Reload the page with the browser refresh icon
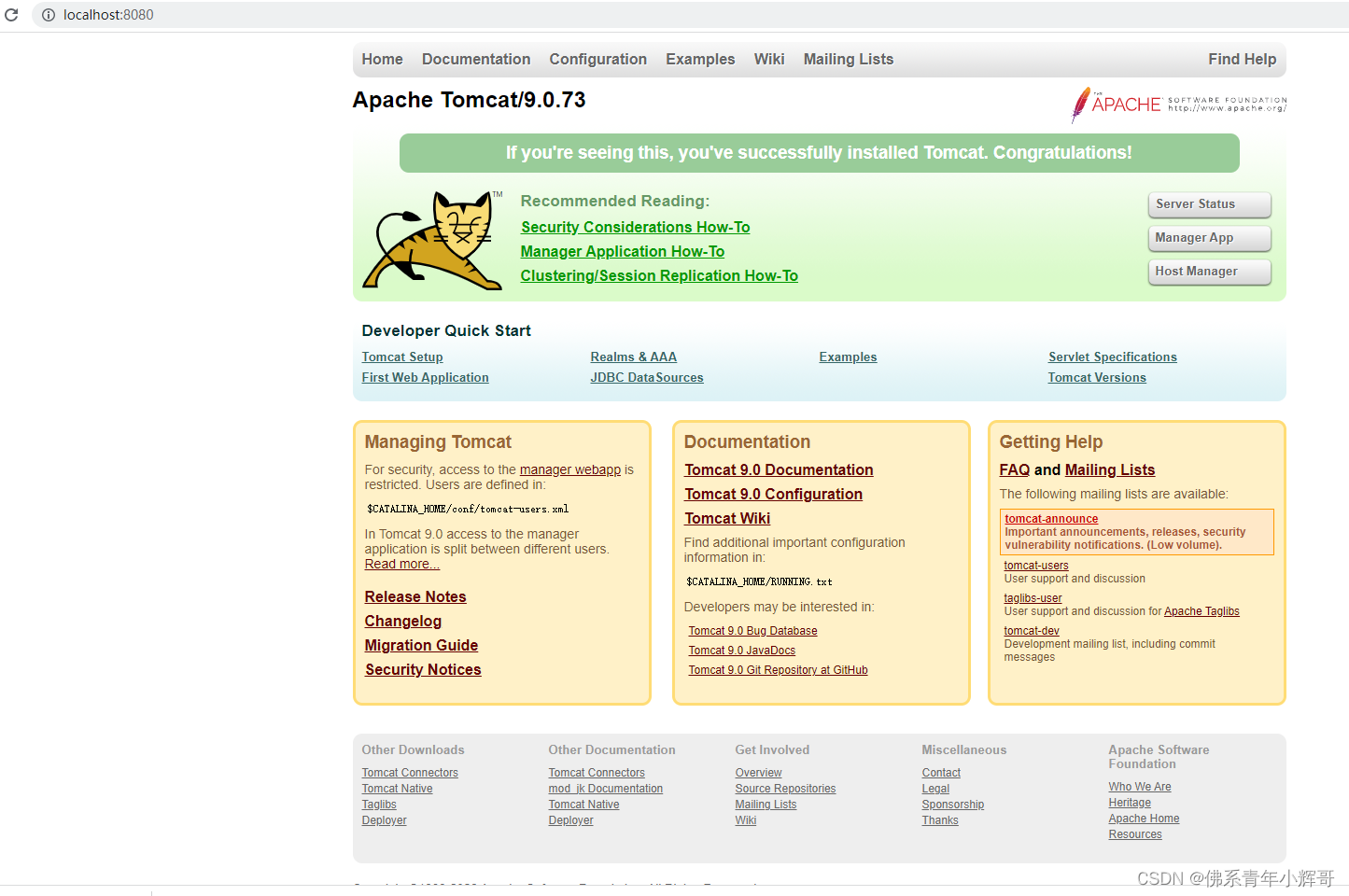 point(11,15)
